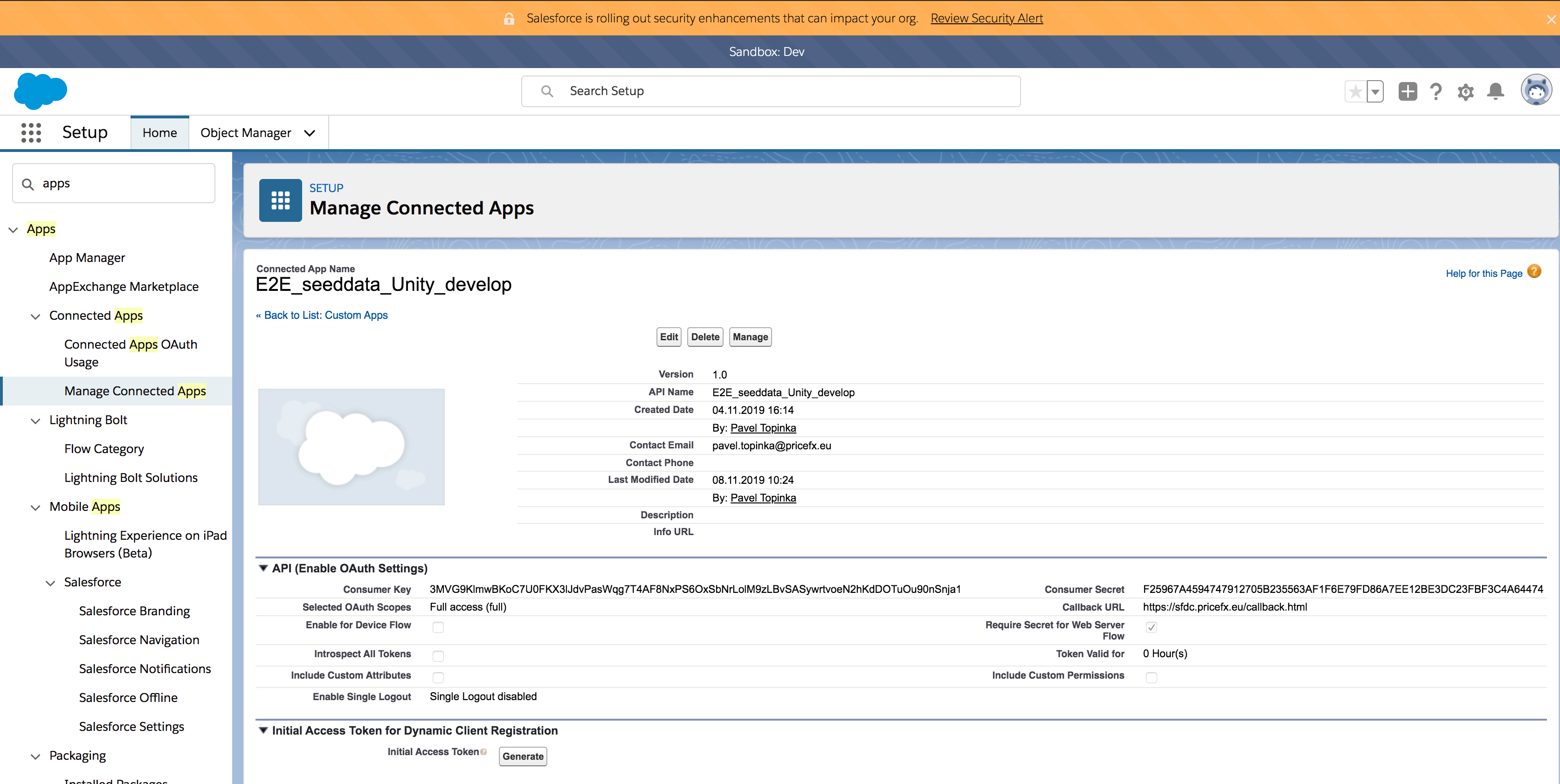Collapse the Lightning Bolt tree node
The width and height of the screenshot is (1560, 784).
[36, 421]
